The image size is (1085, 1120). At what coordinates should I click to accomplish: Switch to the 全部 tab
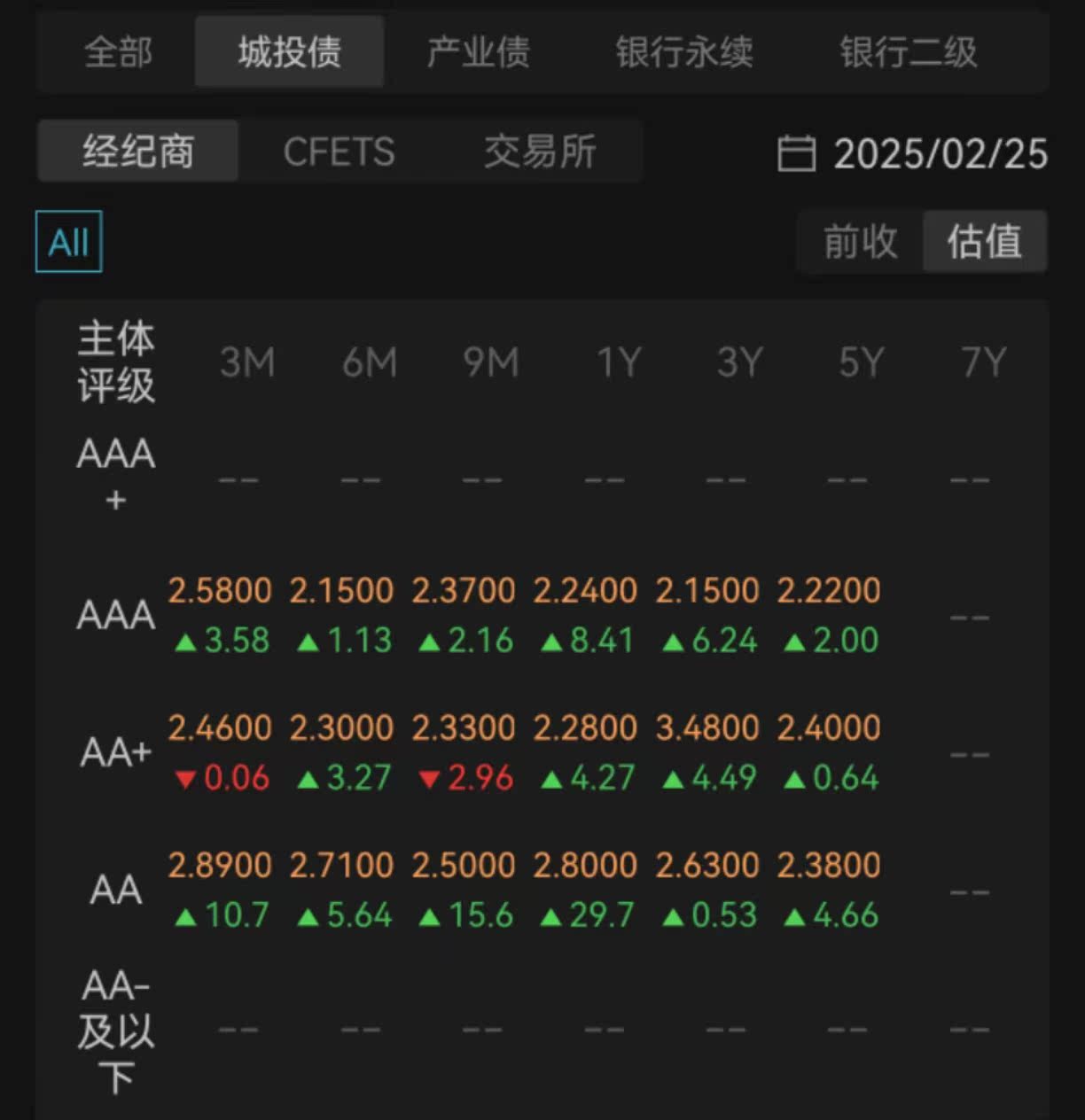(x=118, y=52)
